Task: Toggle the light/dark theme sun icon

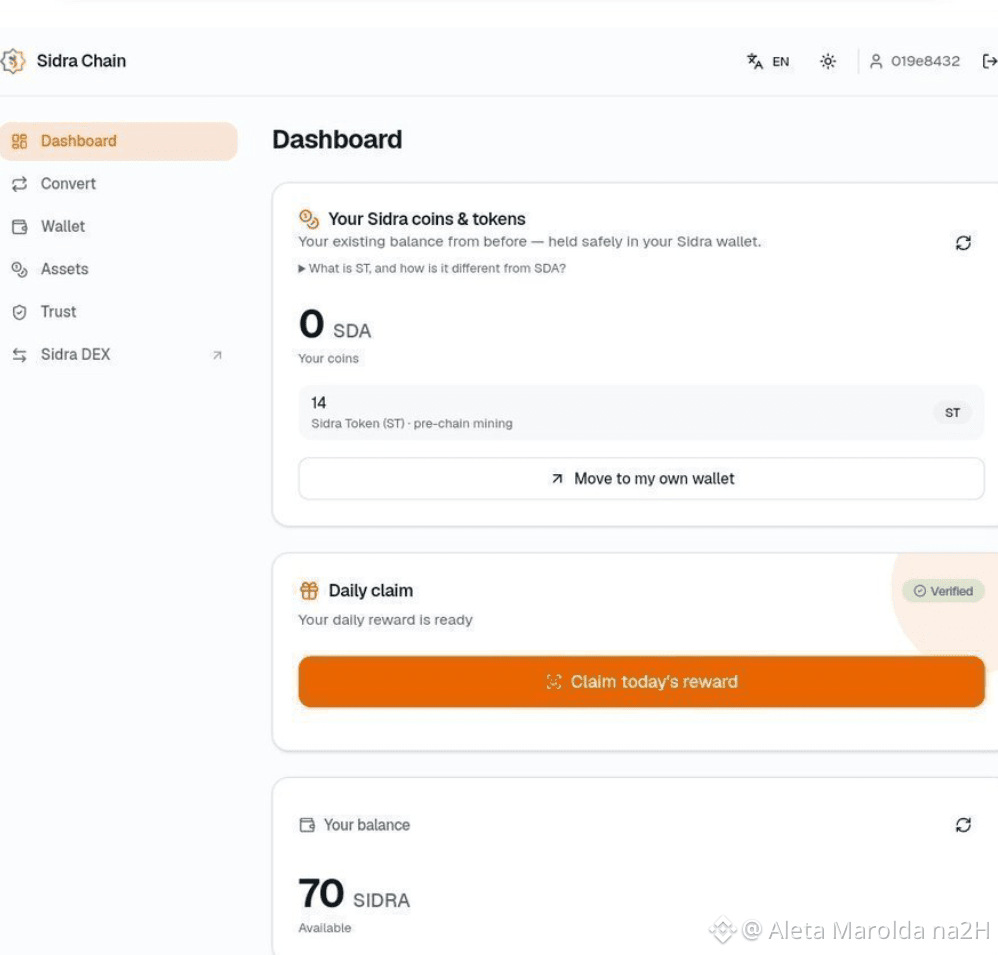Action: click(x=827, y=62)
